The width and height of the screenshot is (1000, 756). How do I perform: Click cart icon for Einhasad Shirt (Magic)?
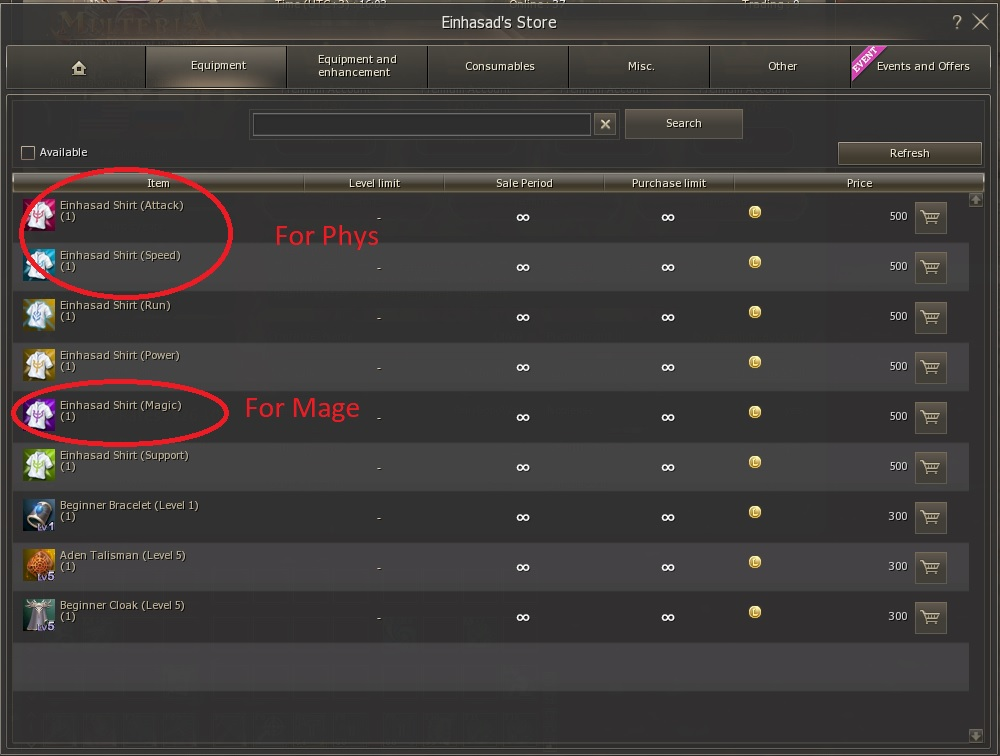(930, 418)
